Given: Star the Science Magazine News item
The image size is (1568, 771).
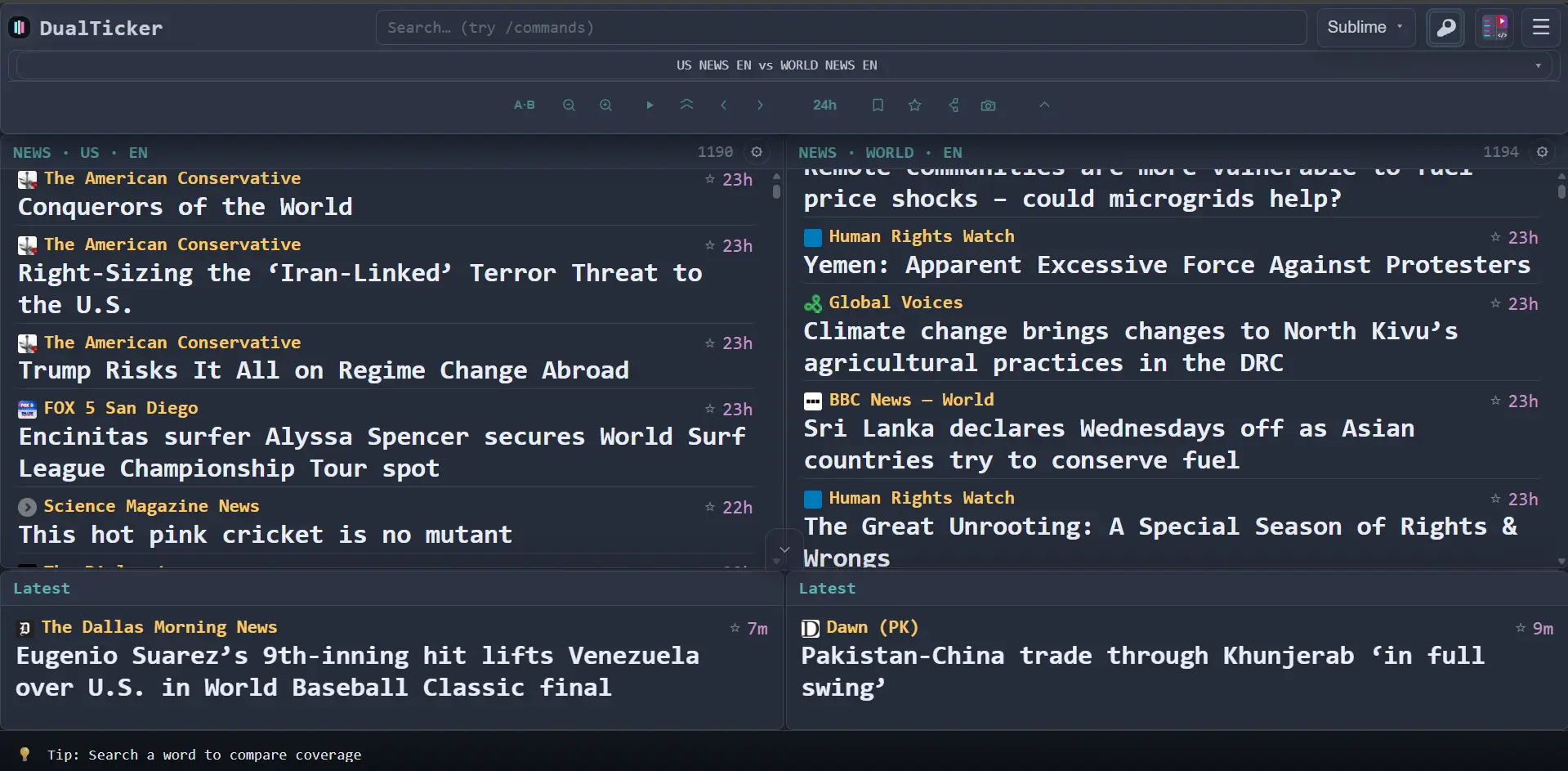Looking at the screenshot, I should pyautogui.click(x=709, y=507).
